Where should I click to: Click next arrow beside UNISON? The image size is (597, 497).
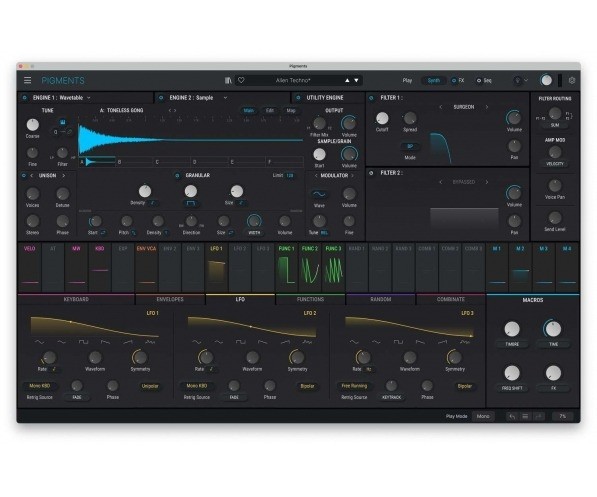[x=64, y=176]
